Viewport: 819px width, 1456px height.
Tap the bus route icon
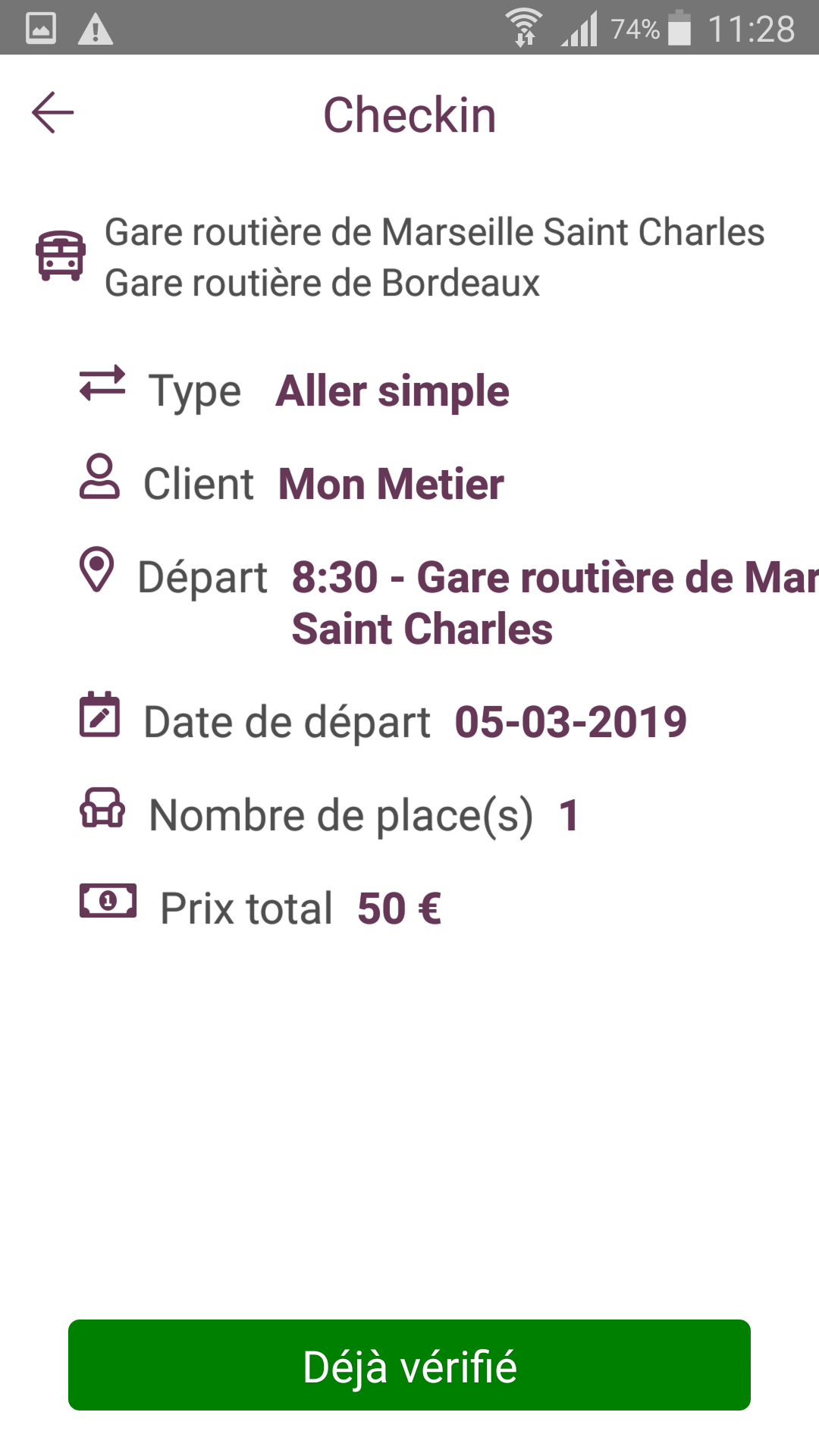[x=61, y=256]
